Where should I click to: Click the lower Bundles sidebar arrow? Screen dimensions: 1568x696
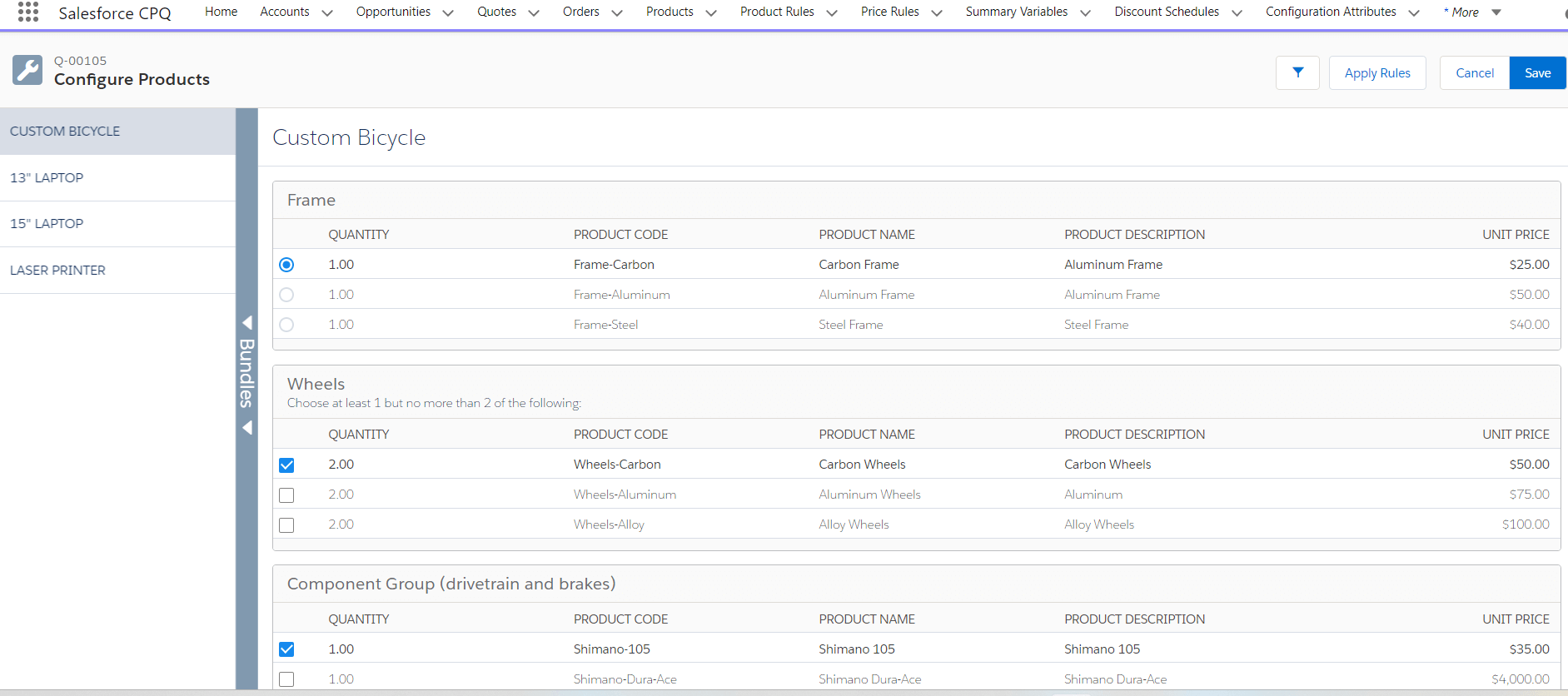[247, 428]
